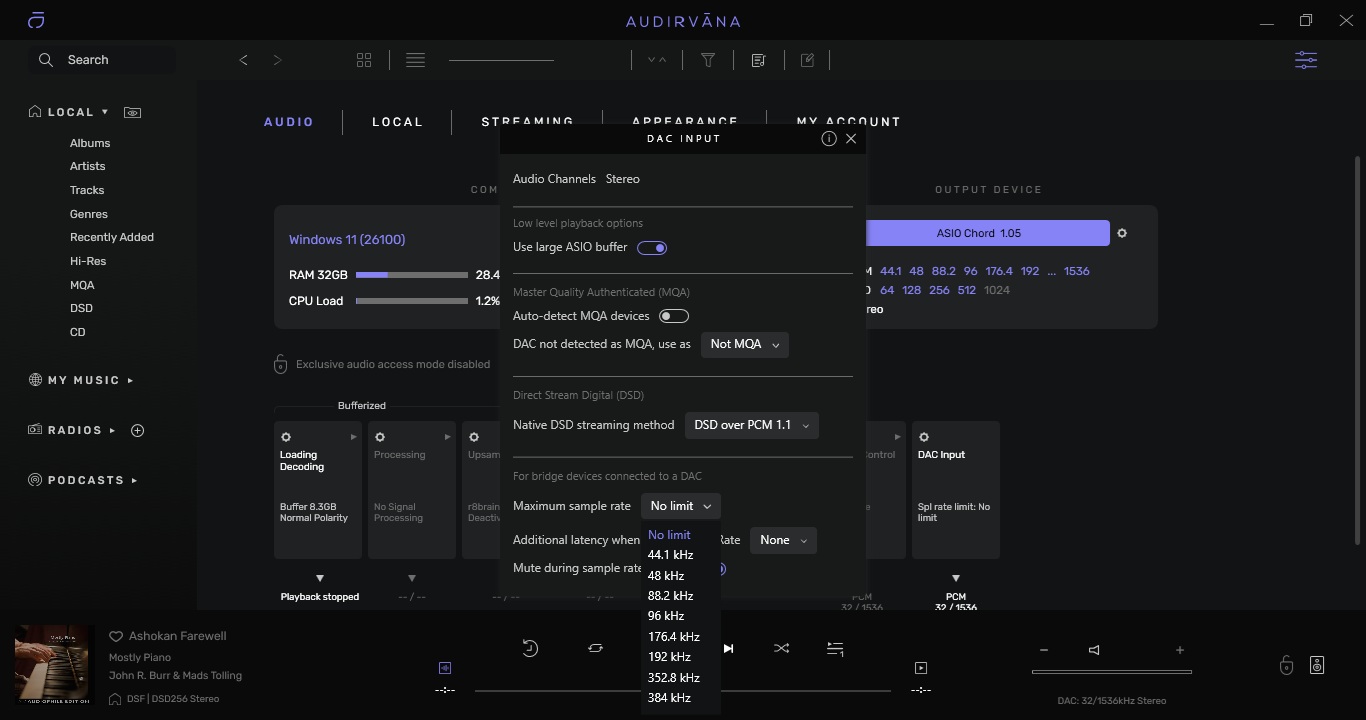The image size is (1366, 720).
Task: Enable Auto-detect MQA devices switch
Action: pyautogui.click(x=674, y=316)
